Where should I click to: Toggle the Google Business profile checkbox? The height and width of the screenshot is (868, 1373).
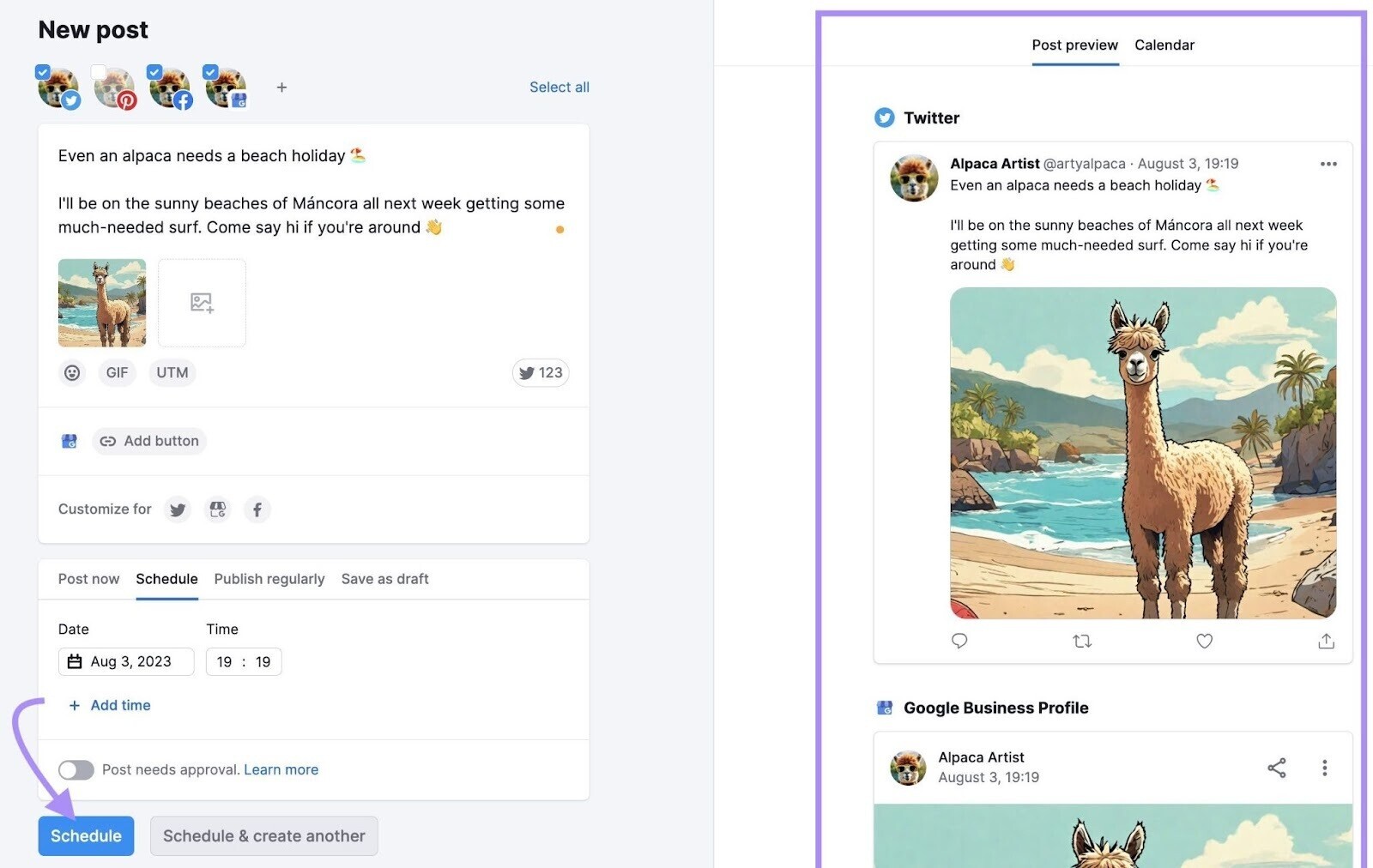click(x=210, y=72)
